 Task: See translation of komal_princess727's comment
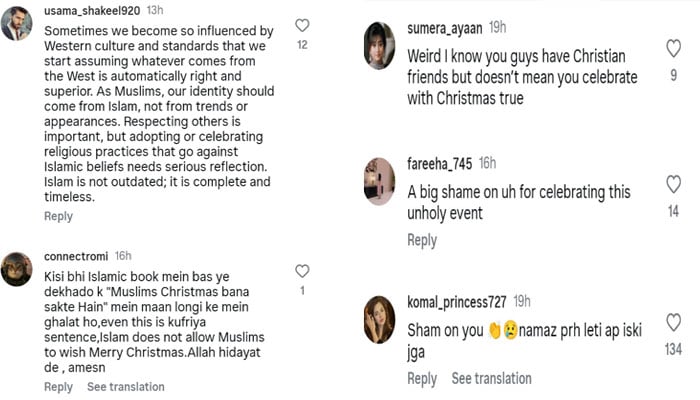coord(491,378)
